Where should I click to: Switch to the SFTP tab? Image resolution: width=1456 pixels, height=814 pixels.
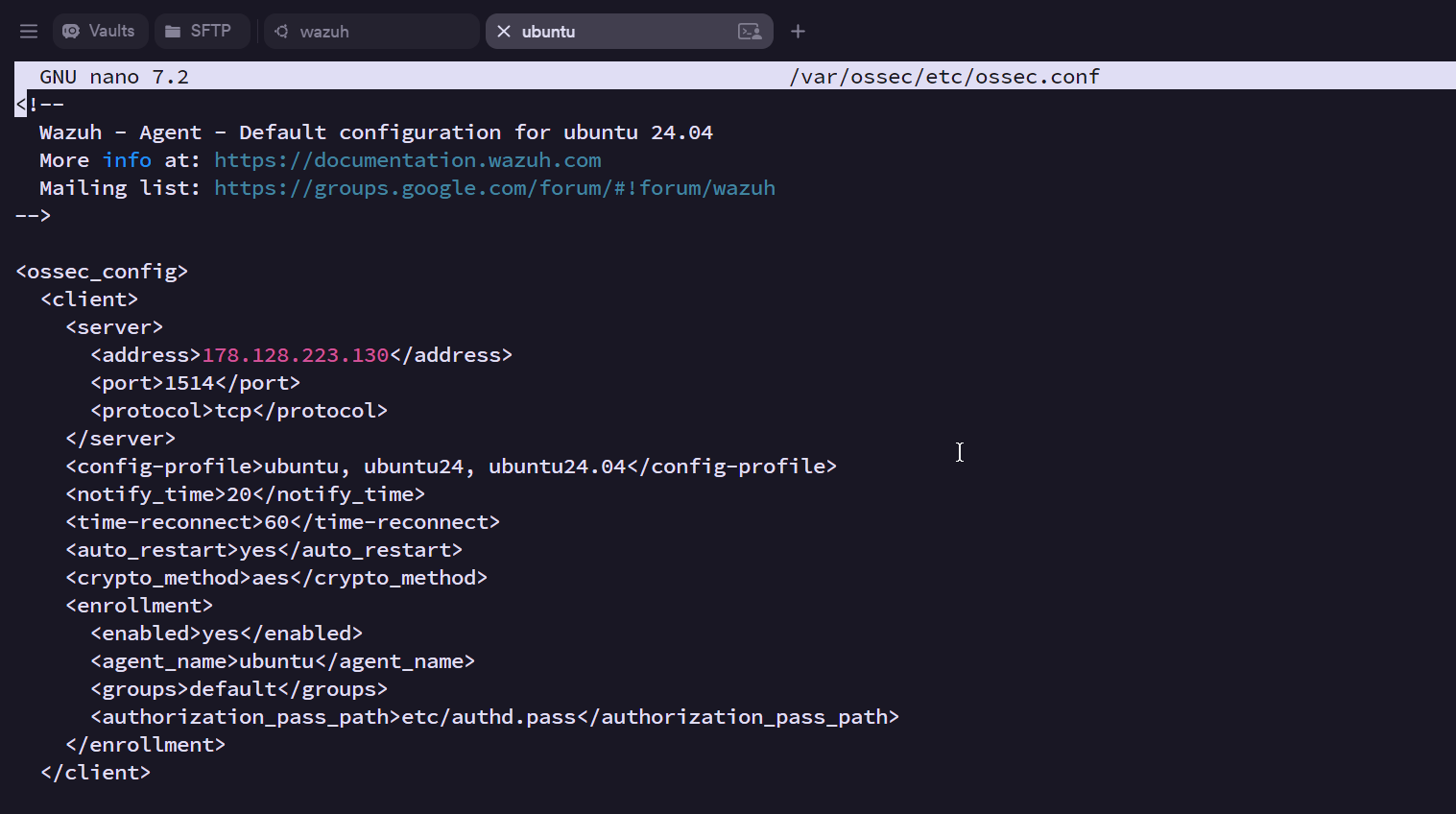coord(202,31)
